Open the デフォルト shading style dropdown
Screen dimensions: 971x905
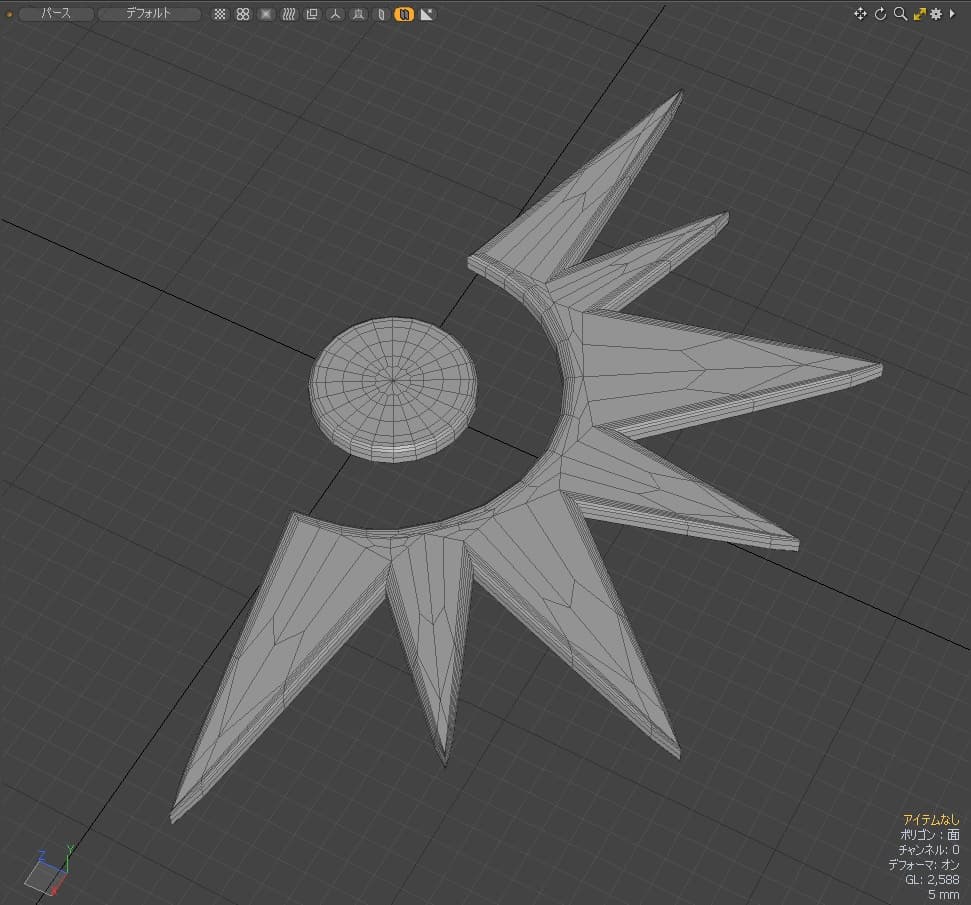click(x=149, y=14)
